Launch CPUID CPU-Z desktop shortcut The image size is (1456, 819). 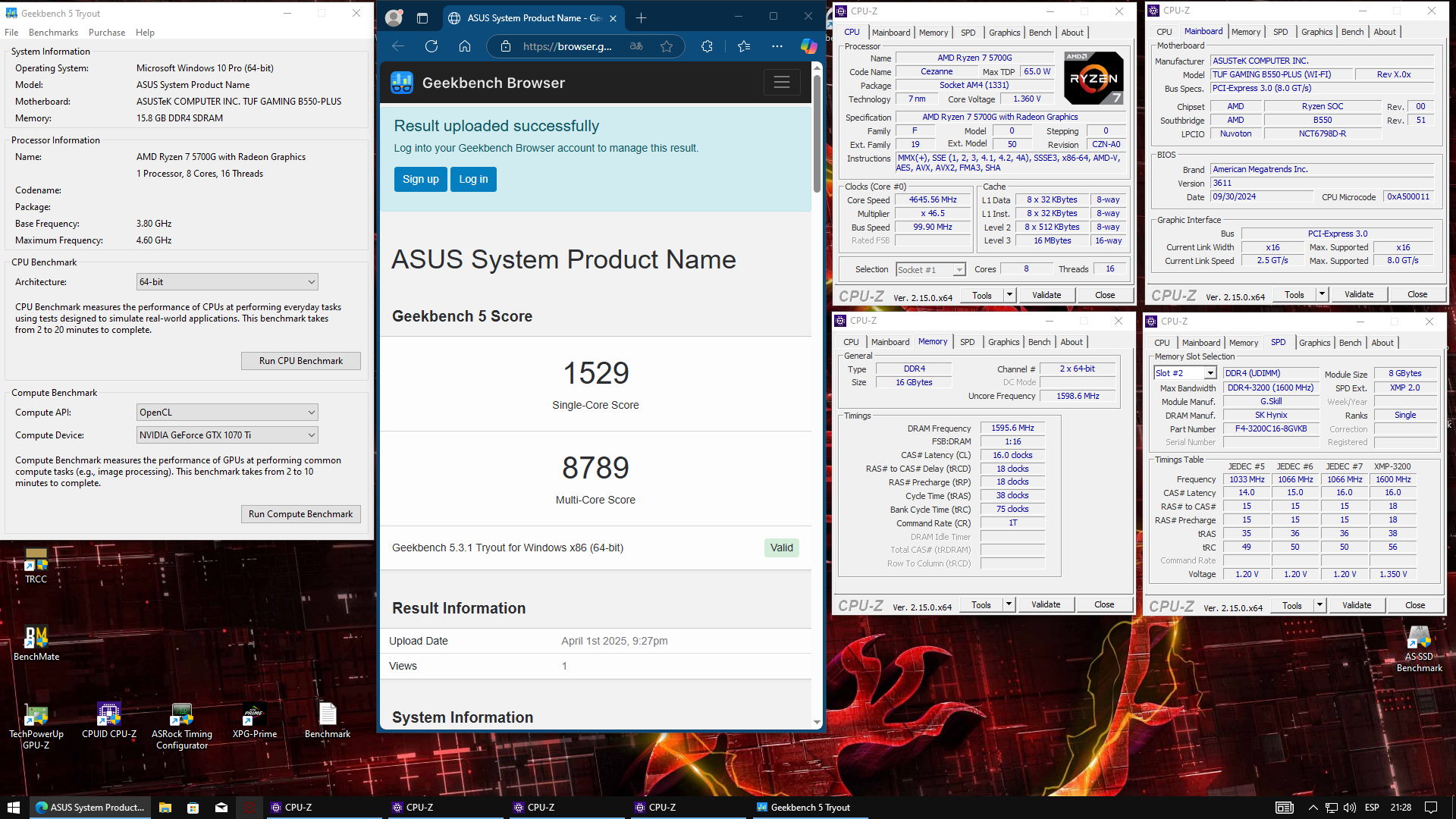108,720
